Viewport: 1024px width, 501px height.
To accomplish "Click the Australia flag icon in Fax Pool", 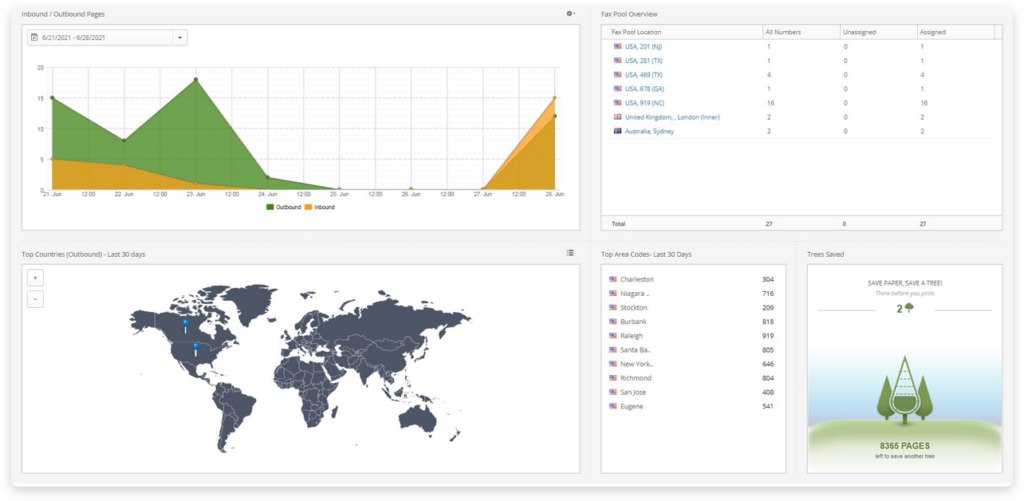I will [617, 131].
